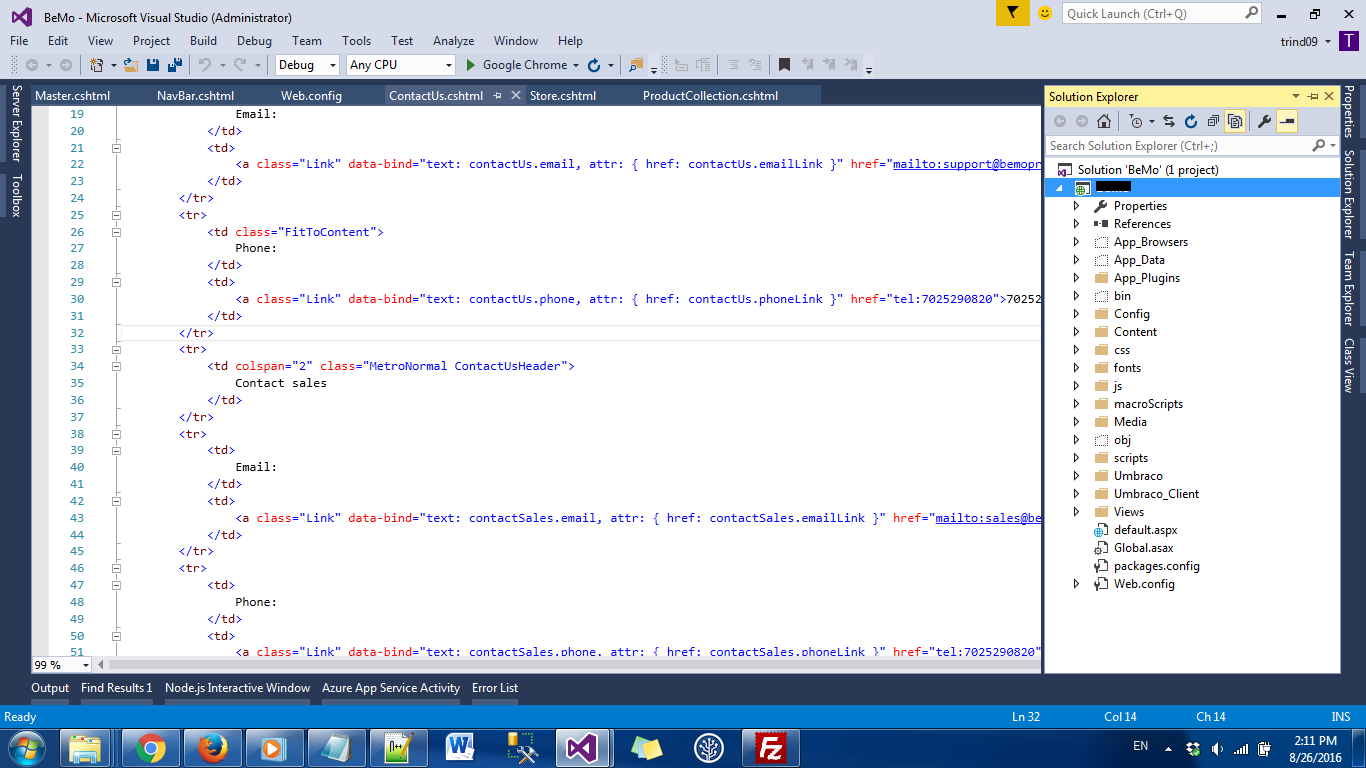Click the Collapse All icon in Solution Explorer
Viewport: 1366px width, 768px height.
click(x=1213, y=121)
